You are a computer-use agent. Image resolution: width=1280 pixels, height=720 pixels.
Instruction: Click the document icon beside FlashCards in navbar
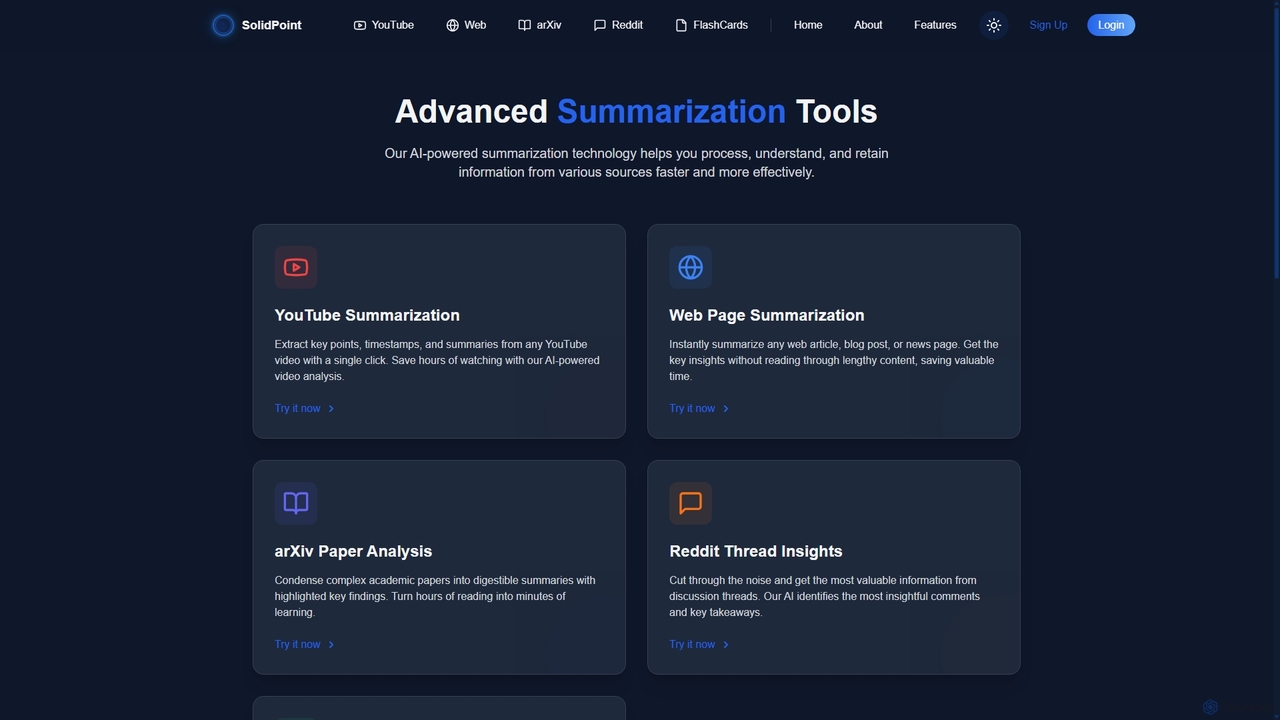pyautogui.click(x=681, y=25)
